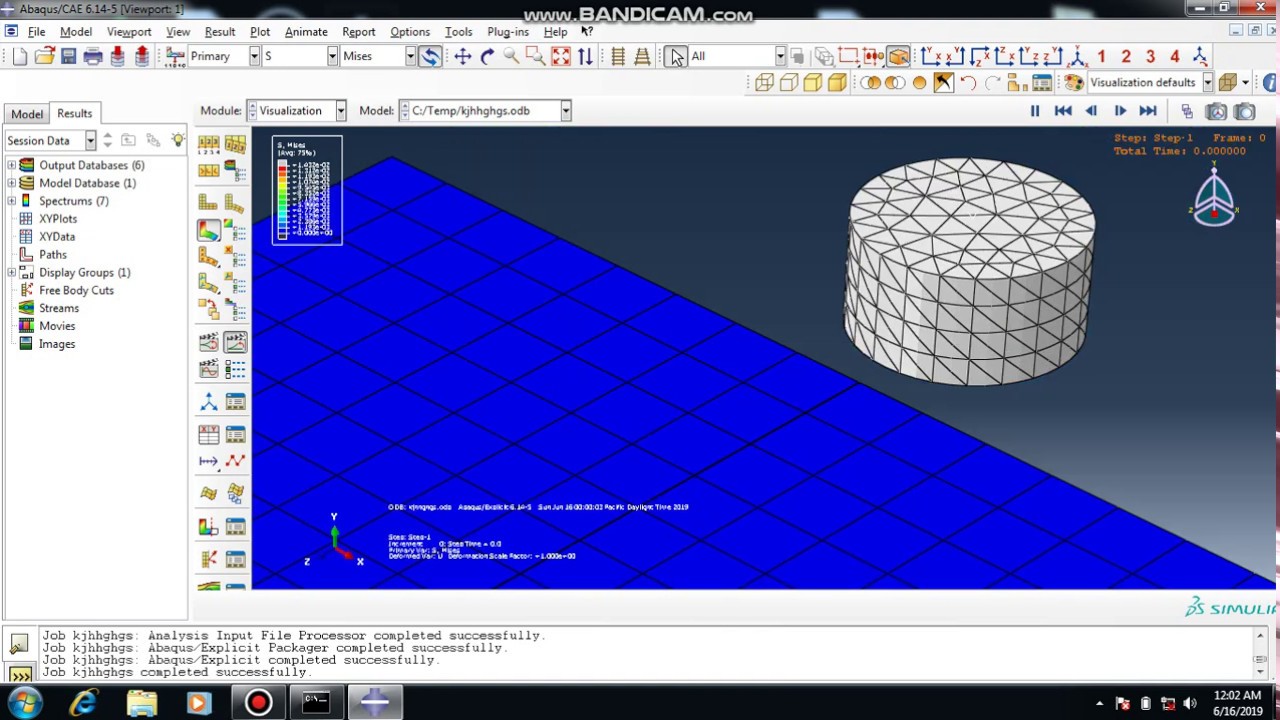Save with the floppy disk icon
The width and height of the screenshot is (1280, 720).
(x=68, y=57)
